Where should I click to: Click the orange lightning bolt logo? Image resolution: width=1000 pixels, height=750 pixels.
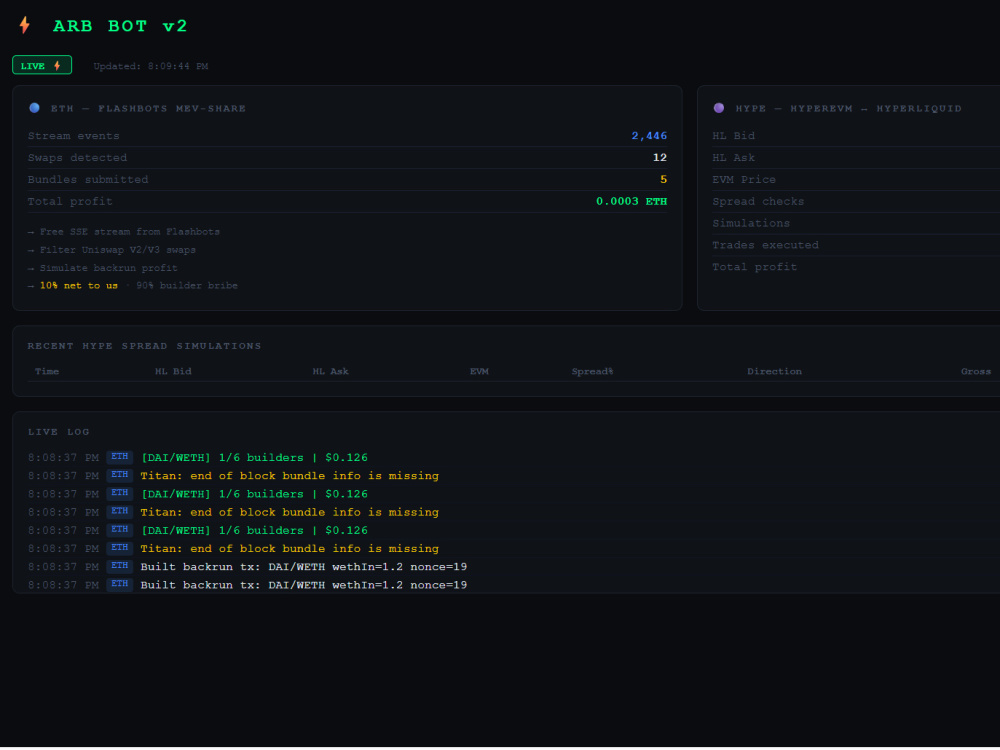point(24,25)
